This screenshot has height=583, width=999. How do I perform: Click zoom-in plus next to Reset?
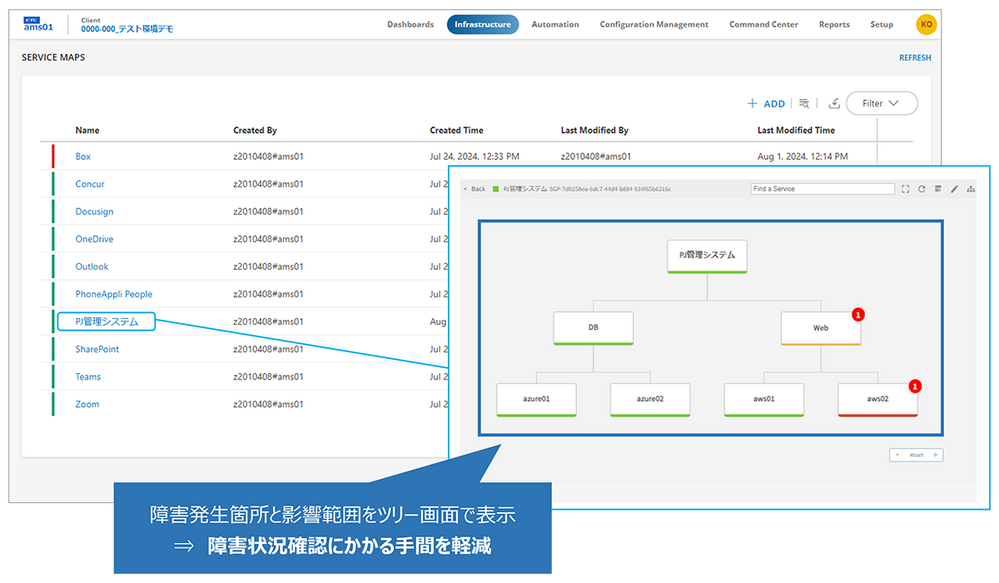tap(935, 455)
